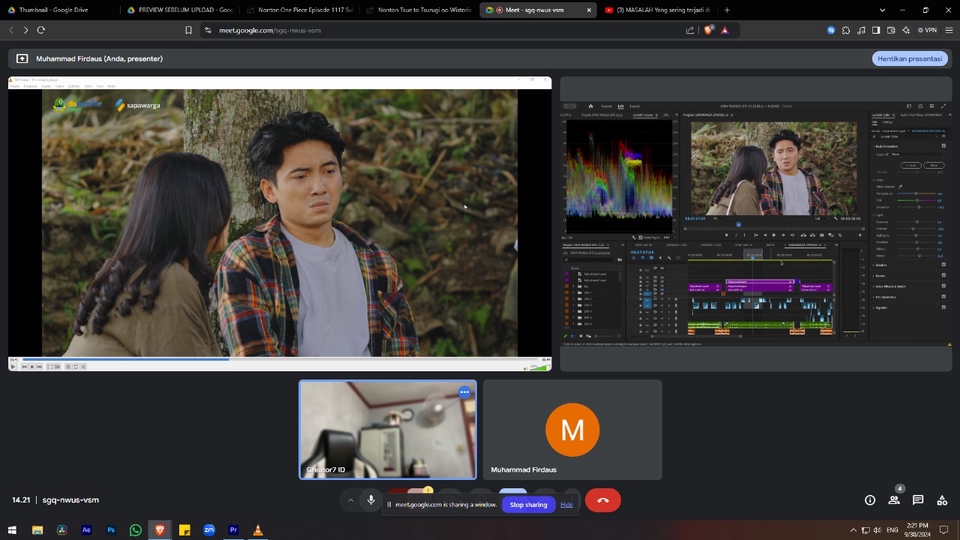Open Brave Rewards triangle icon
This screenshot has height=540, width=960.
(725, 30)
